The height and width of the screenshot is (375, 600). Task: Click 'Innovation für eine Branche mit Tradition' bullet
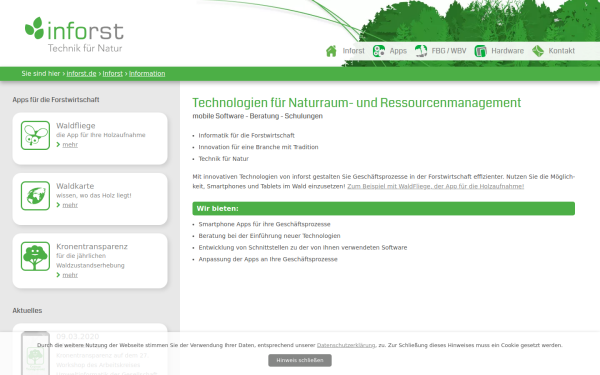258,147
